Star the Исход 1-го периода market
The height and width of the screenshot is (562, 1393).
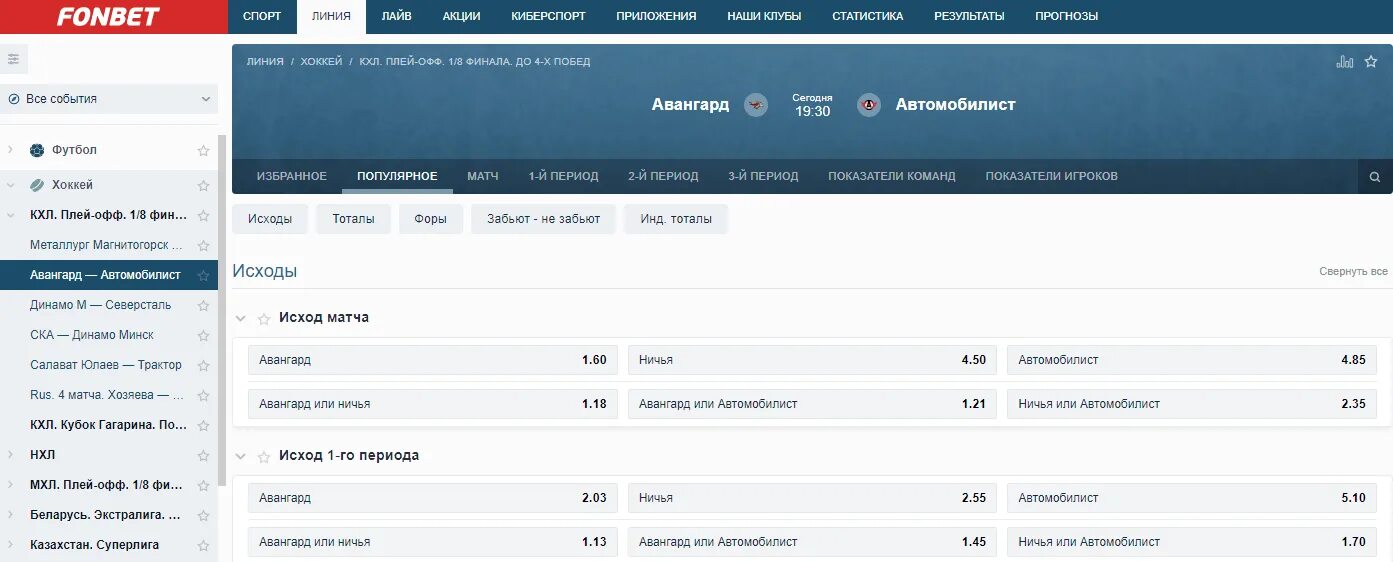click(264, 456)
